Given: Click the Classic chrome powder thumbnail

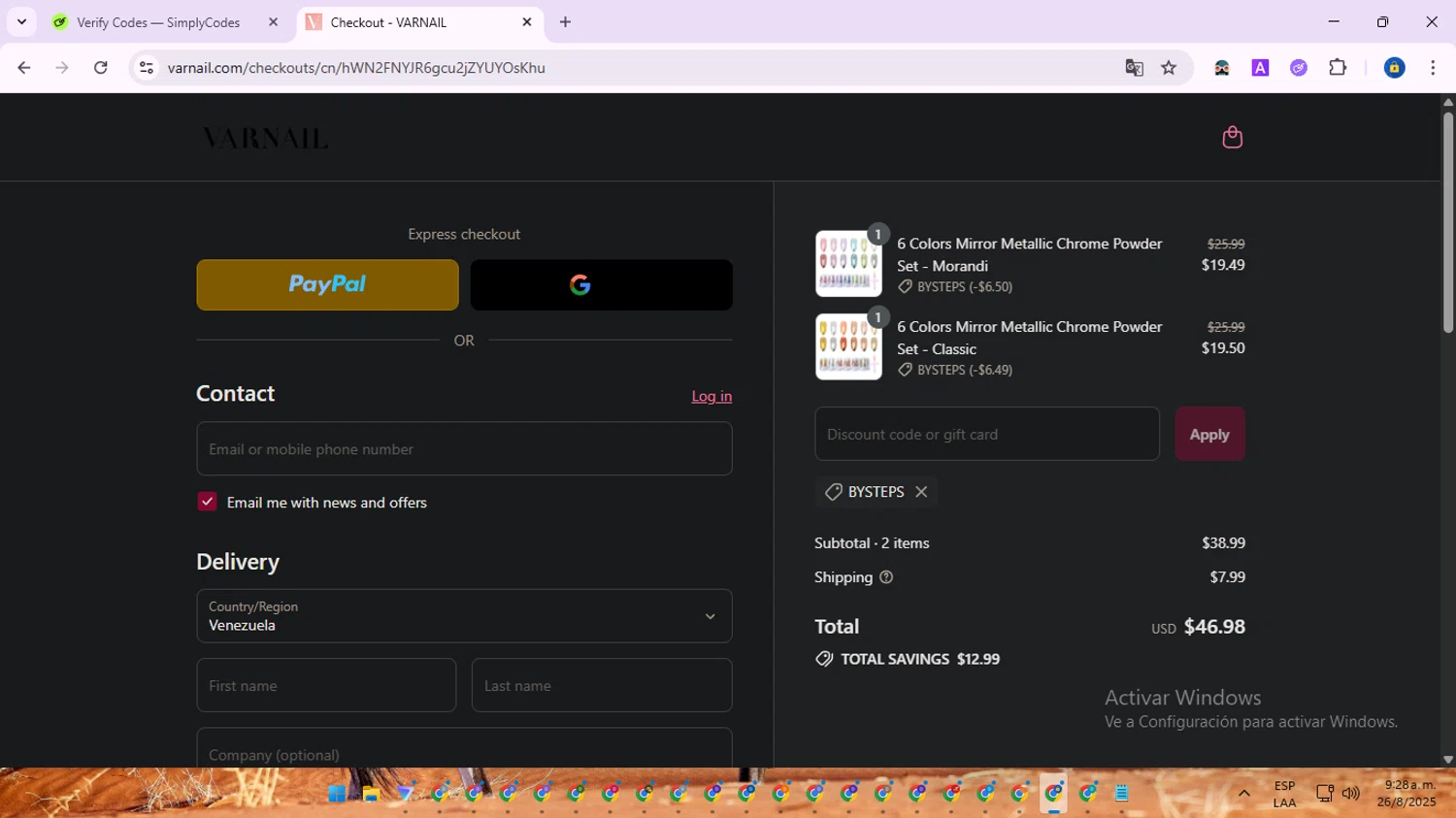Looking at the screenshot, I should (x=848, y=346).
